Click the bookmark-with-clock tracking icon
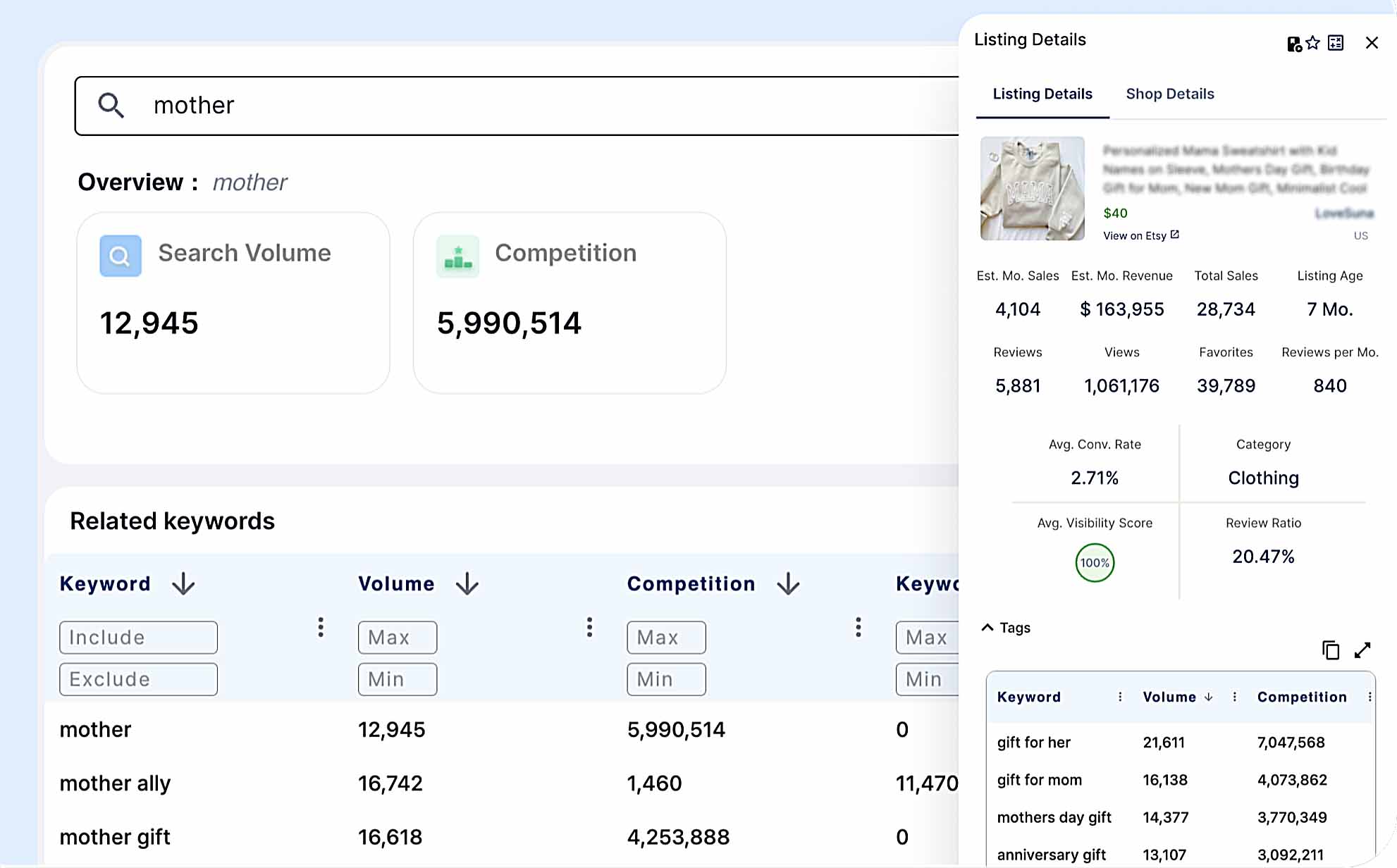This screenshot has width=1397, height=868. click(1293, 43)
